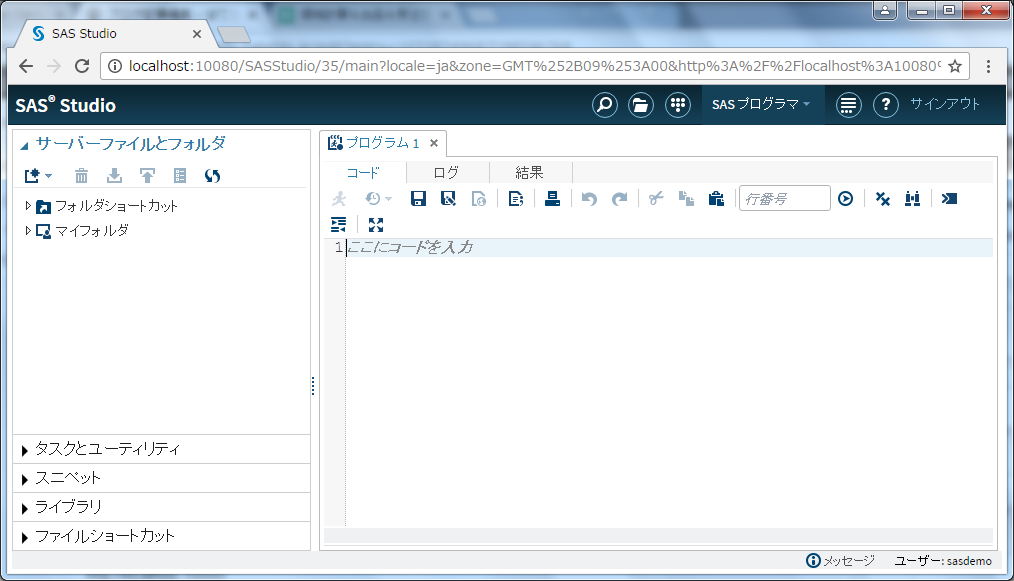Click the メッセージ status link
This screenshot has width=1014, height=581.
pyautogui.click(x=840, y=560)
